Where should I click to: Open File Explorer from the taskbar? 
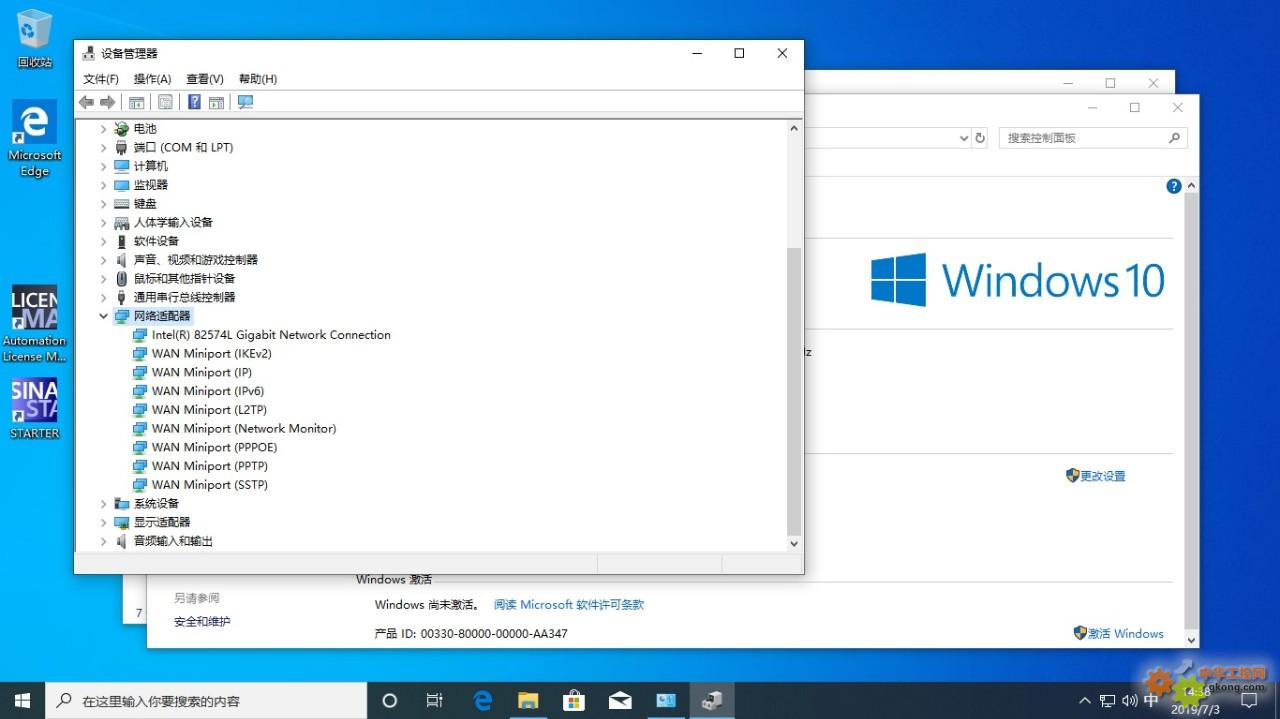pyautogui.click(x=527, y=701)
